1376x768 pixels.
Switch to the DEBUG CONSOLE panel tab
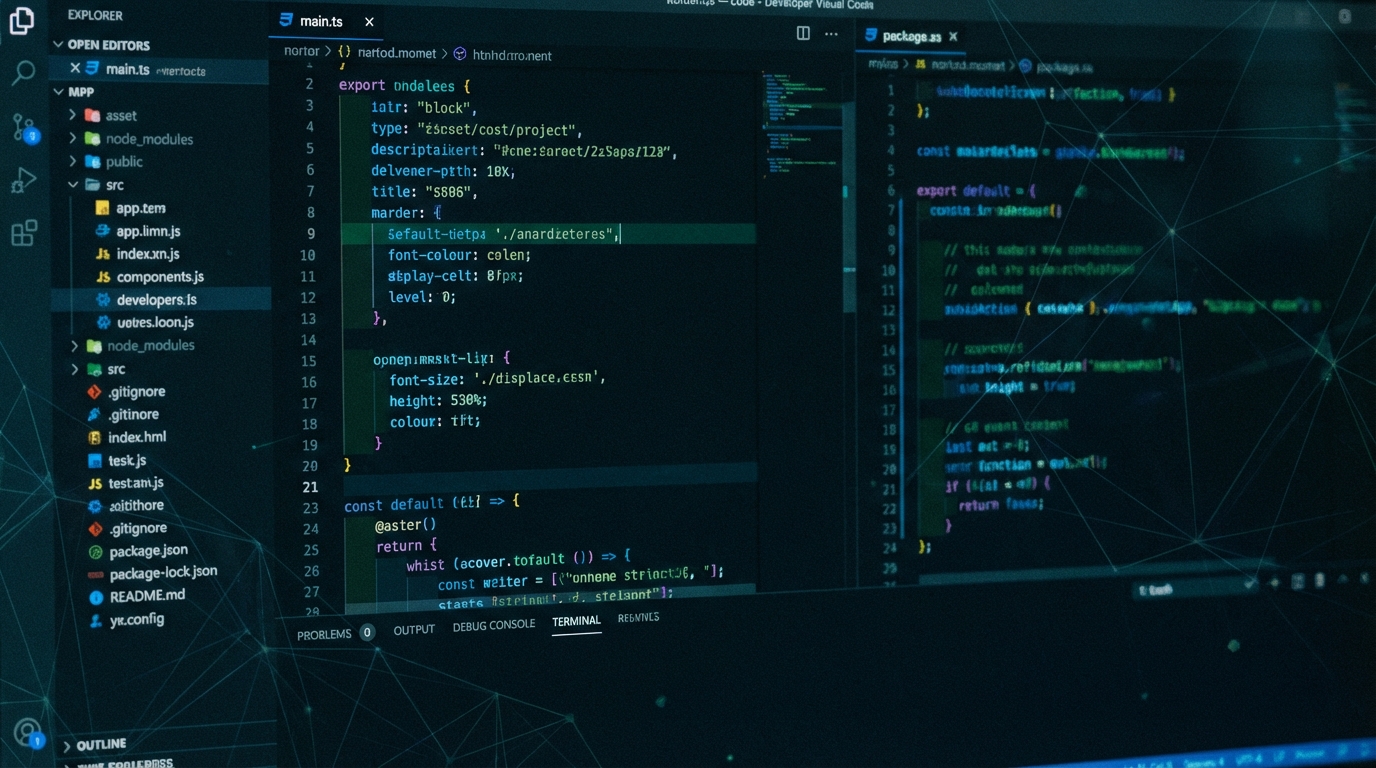pos(494,625)
